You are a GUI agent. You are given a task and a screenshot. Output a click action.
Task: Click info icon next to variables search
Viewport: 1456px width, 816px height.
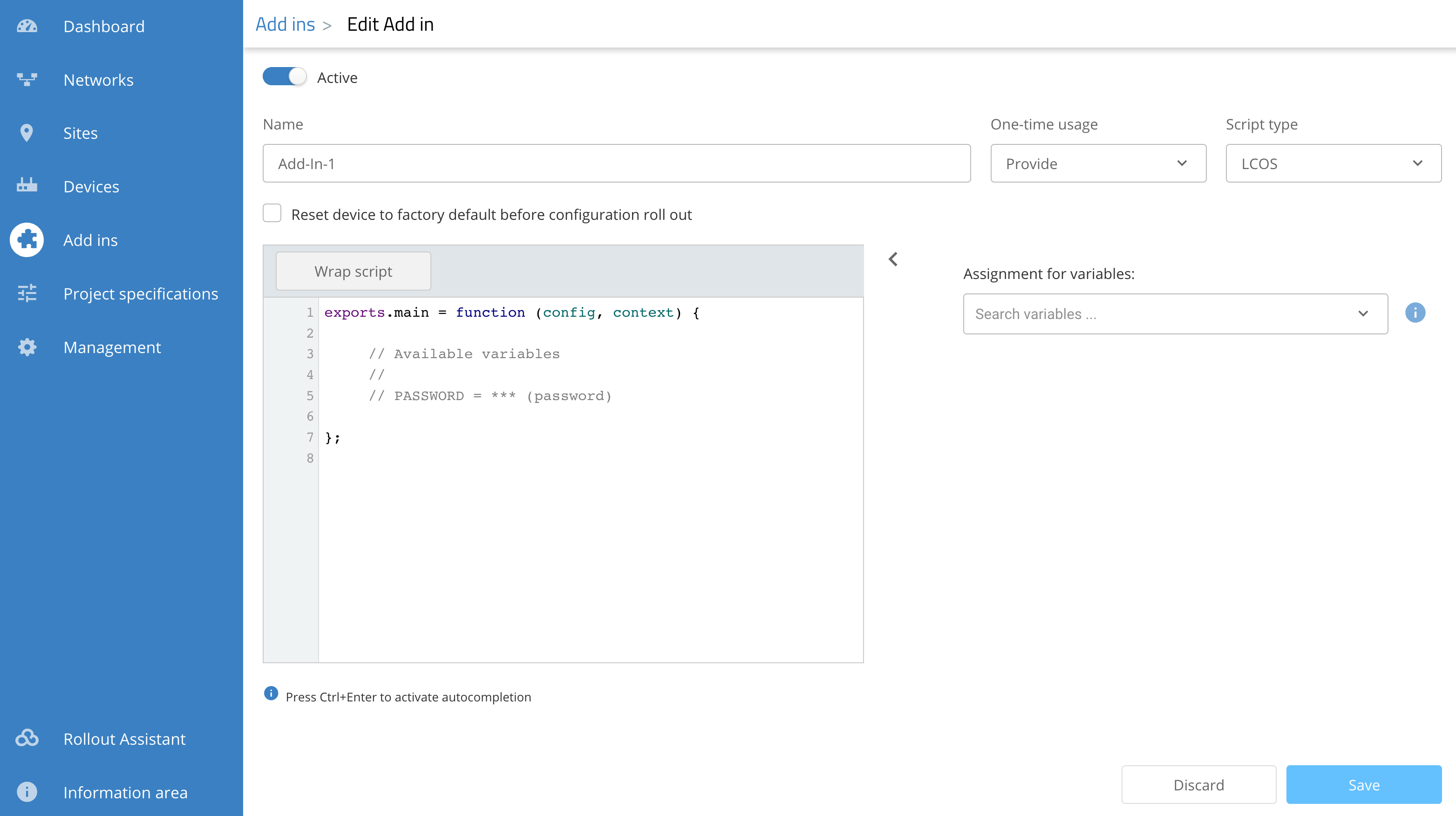tap(1415, 313)
